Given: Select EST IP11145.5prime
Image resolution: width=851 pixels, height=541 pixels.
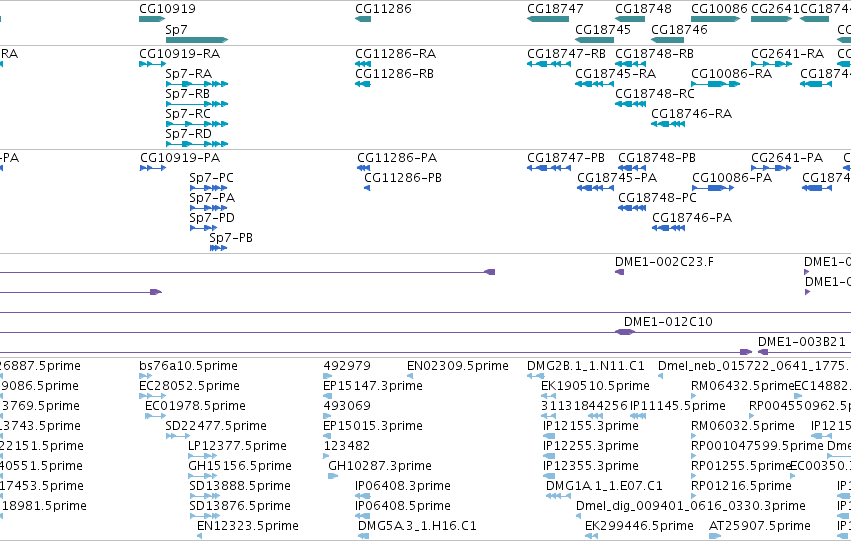Looking at the screenshot, I should [x=677, y=406].
